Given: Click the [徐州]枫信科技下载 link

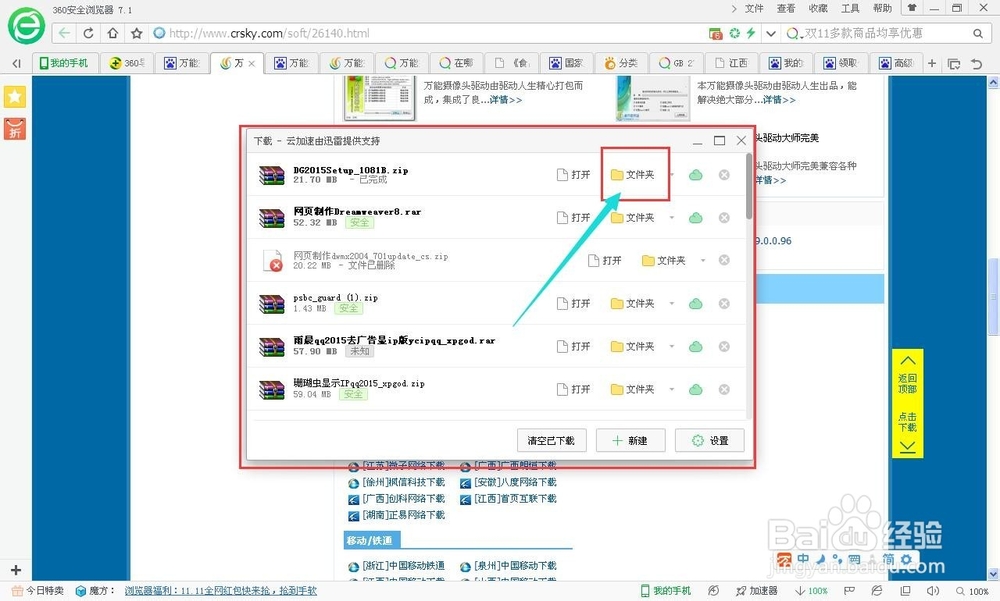Looking at the screenshot, I should (x=403, y=482).
